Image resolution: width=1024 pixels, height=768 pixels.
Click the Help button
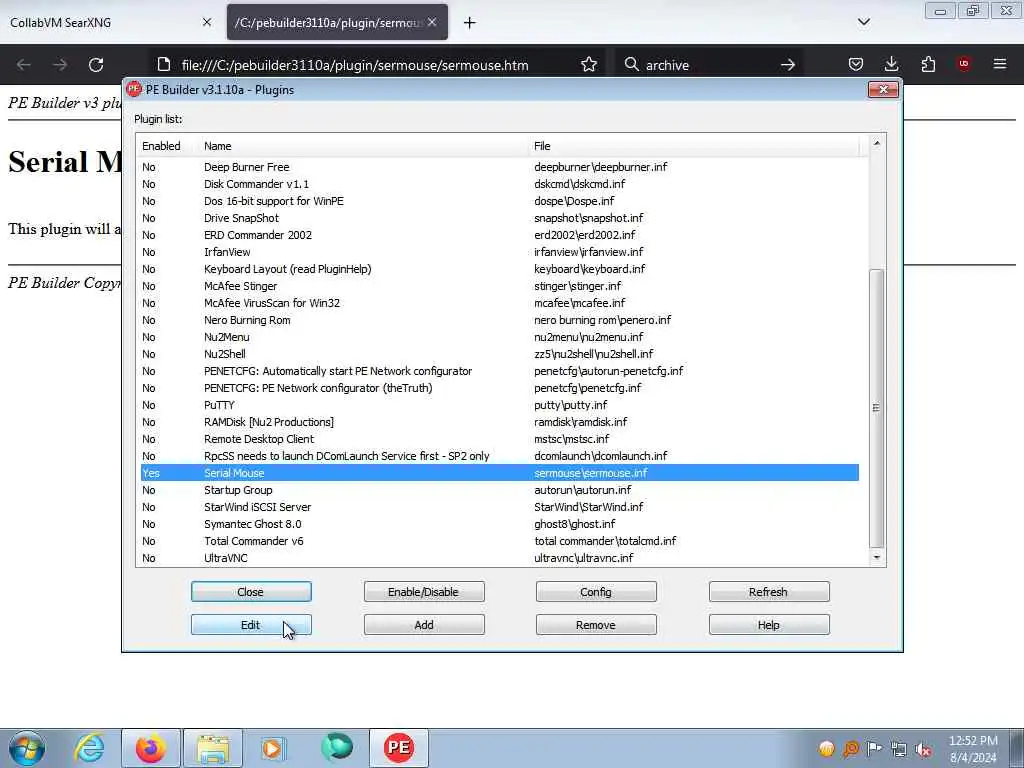[x=769, y=625]
